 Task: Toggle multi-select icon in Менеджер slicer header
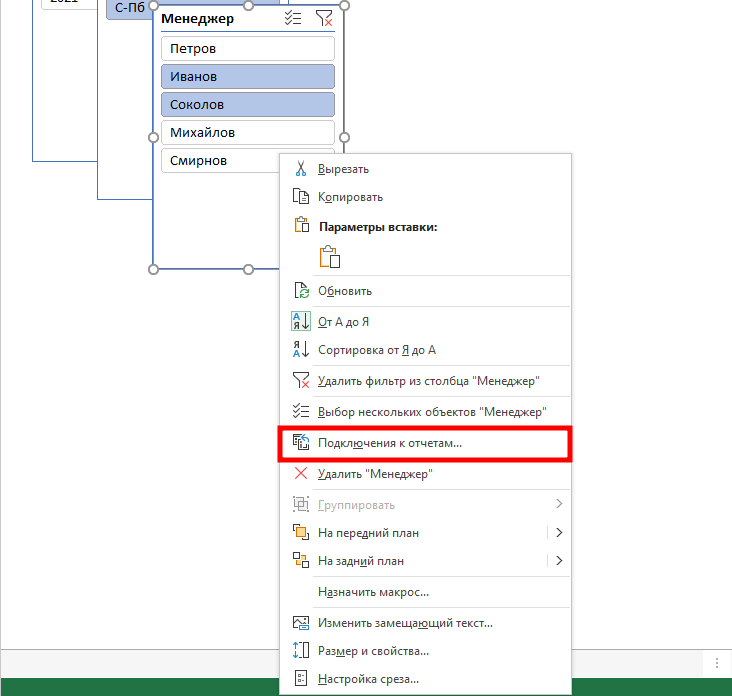tap(293, 18)
